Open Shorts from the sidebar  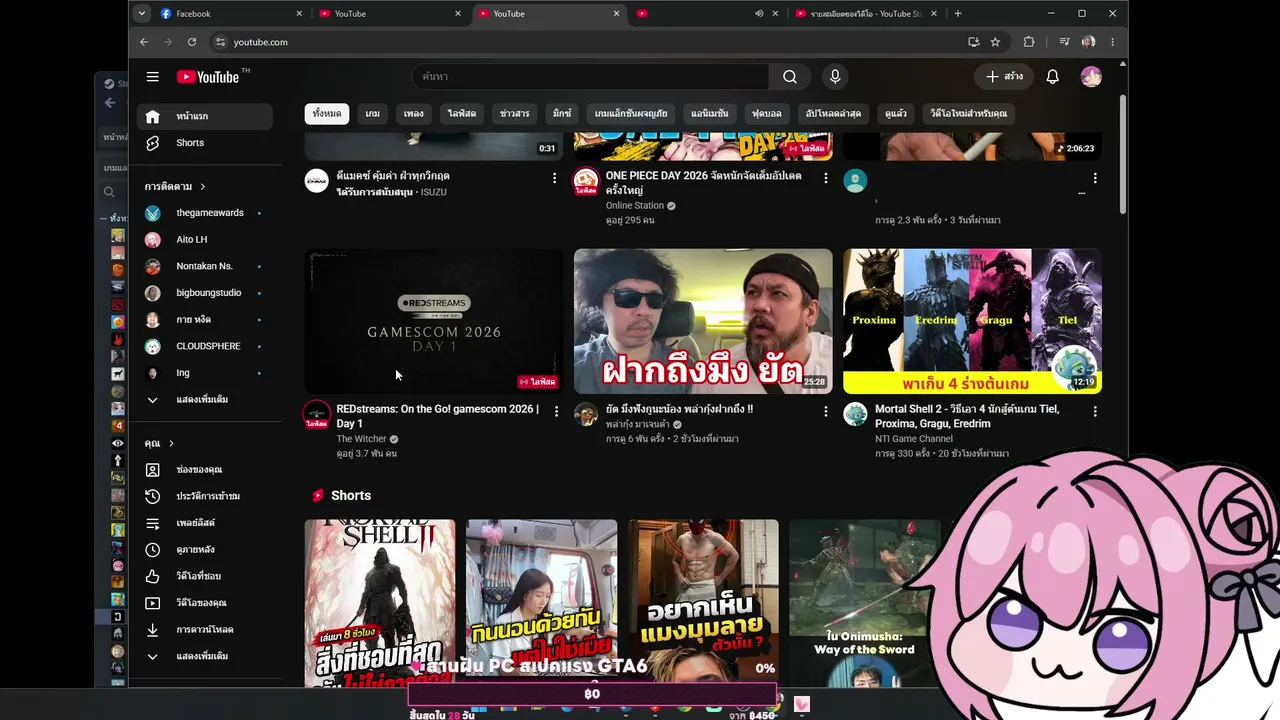click(x=204, y=143)
